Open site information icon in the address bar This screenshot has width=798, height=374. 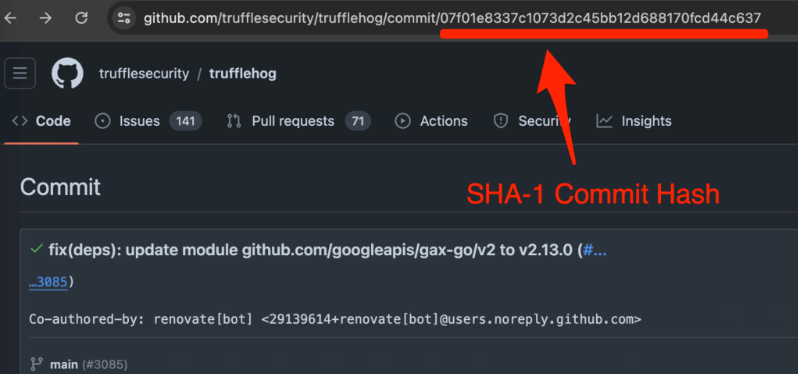click(124, 19)
